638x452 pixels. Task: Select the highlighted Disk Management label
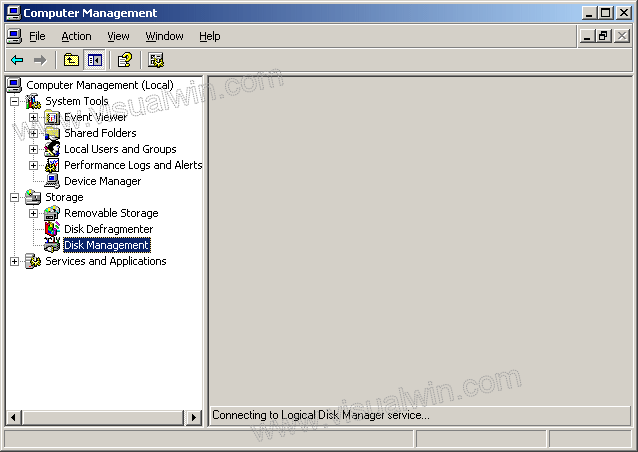tap(107, 245)
